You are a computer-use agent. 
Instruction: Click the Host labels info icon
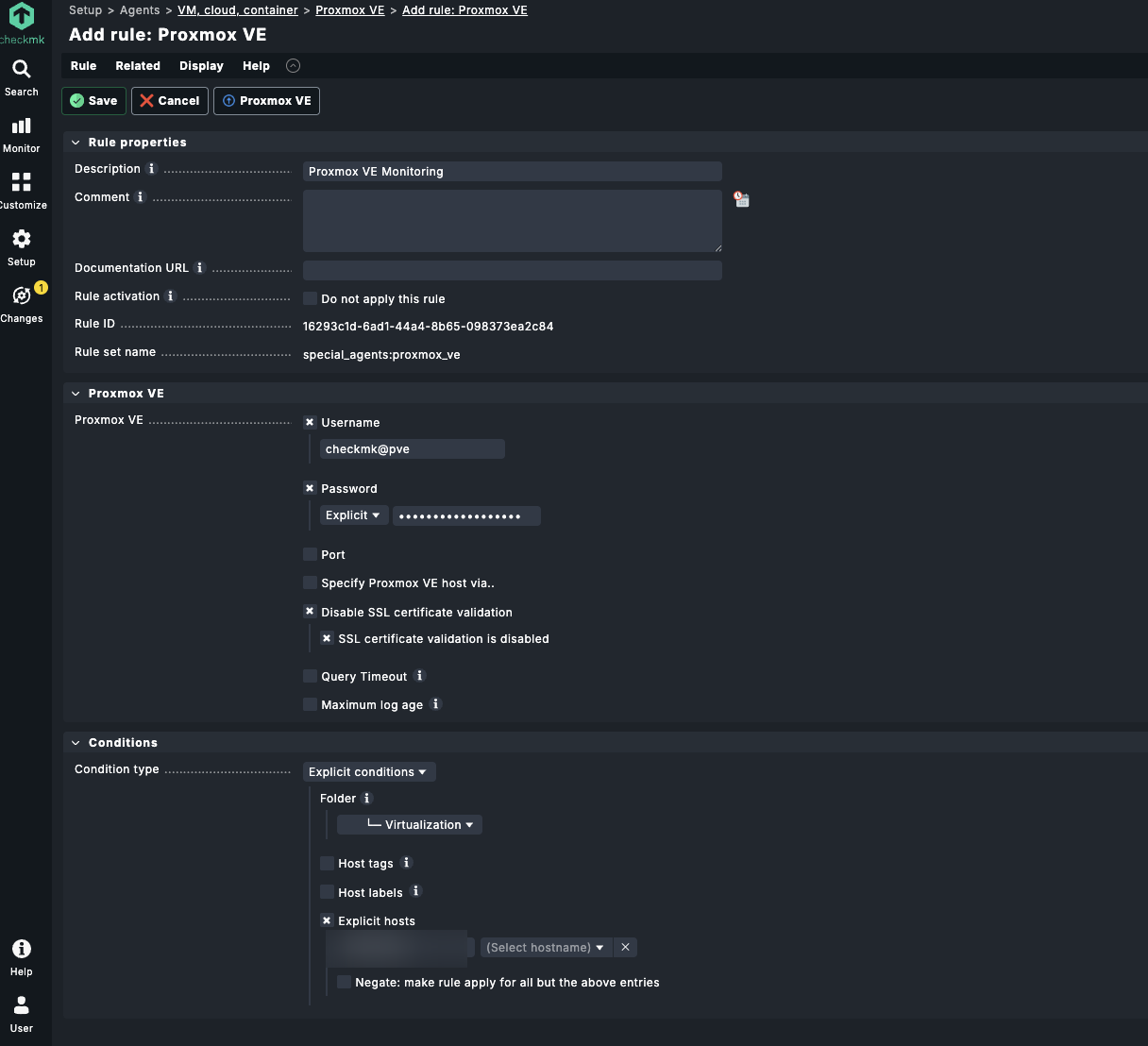point(416,891)
